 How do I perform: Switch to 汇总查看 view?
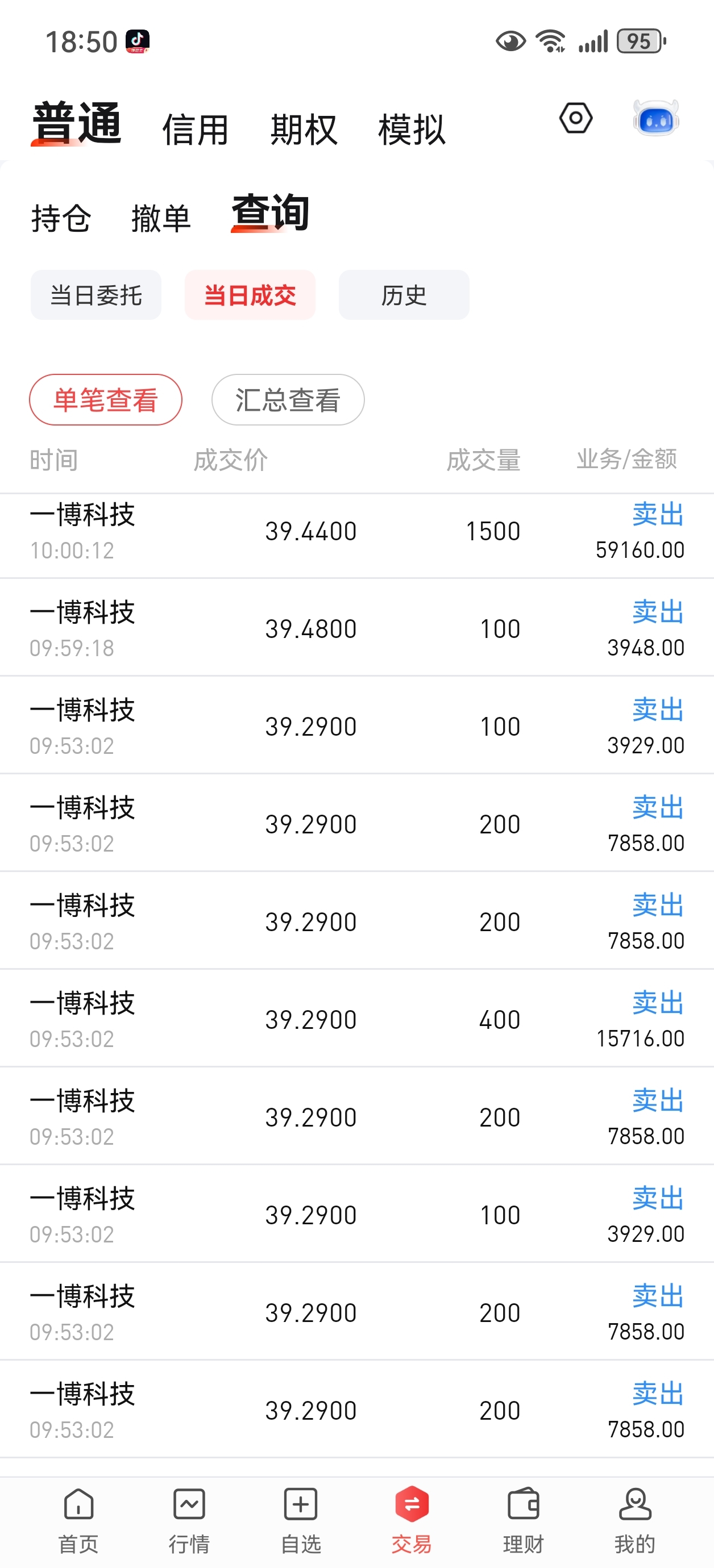[x=288, y=400]
